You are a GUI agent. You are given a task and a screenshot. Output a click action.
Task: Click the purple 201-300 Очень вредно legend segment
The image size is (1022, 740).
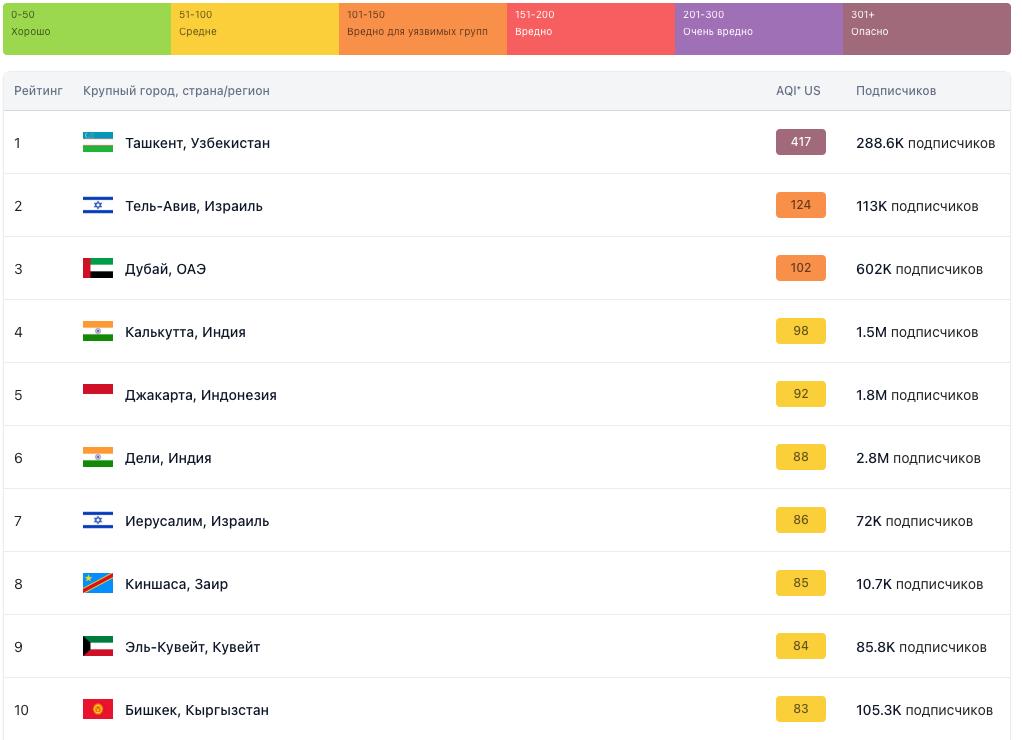coord(758,28)
